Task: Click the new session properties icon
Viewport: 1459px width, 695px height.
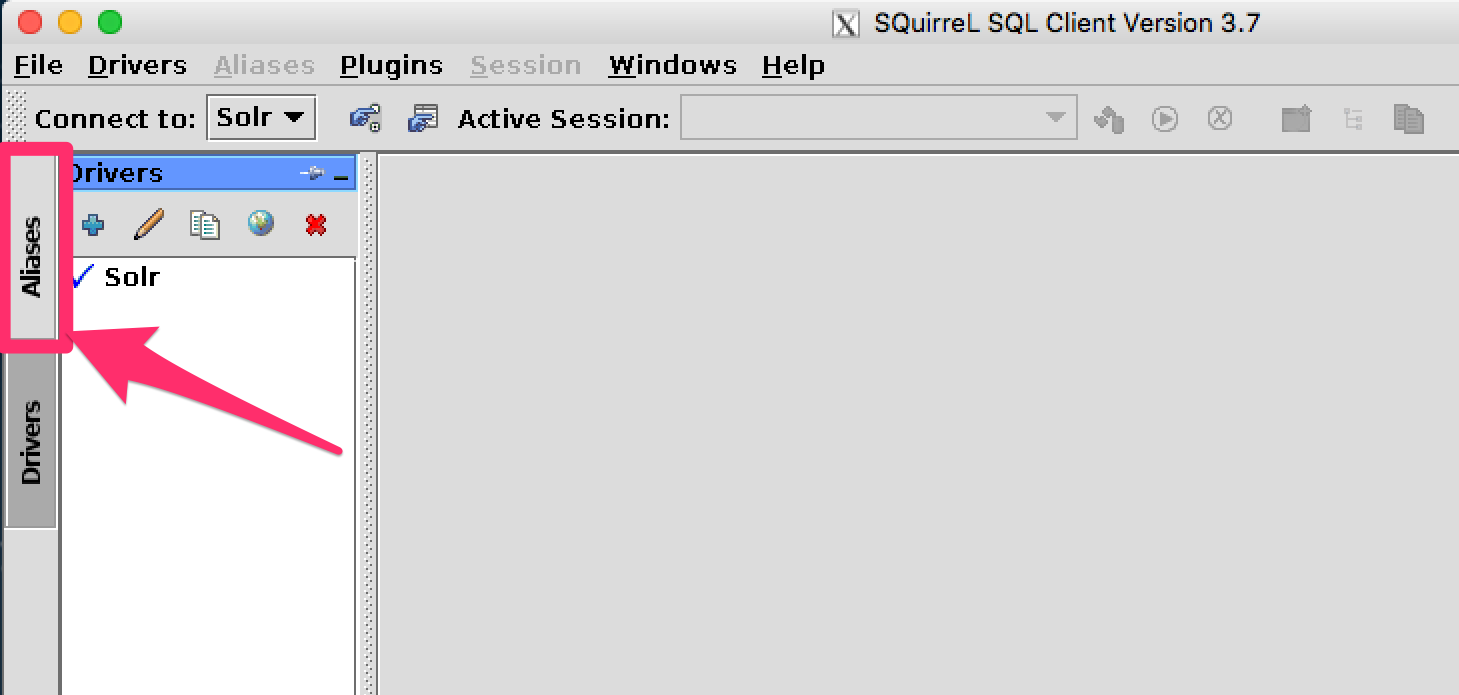Action: [423, 118]
